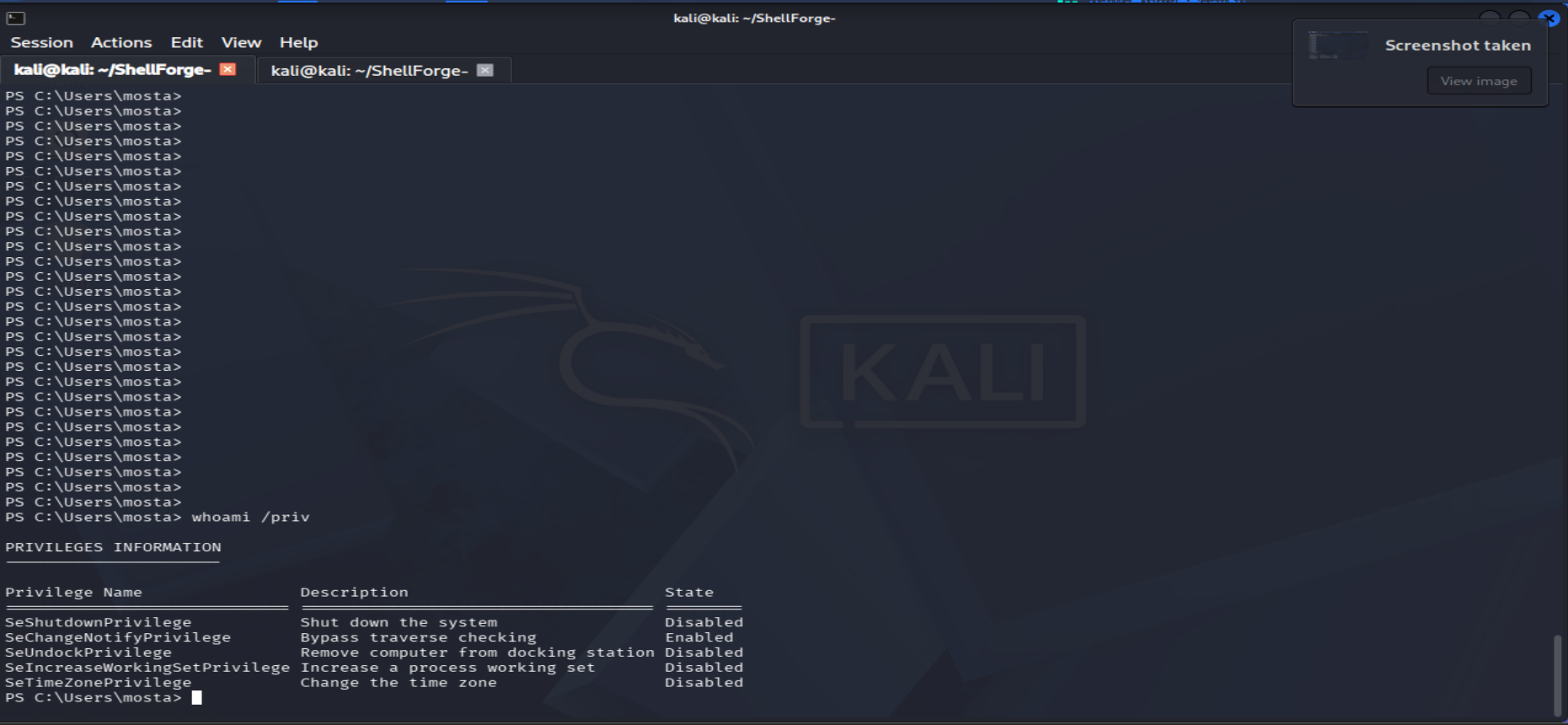Click the Enabled state value
Image resolution: width=1568 pixels, height=725 pixels.
coord(699,637)
